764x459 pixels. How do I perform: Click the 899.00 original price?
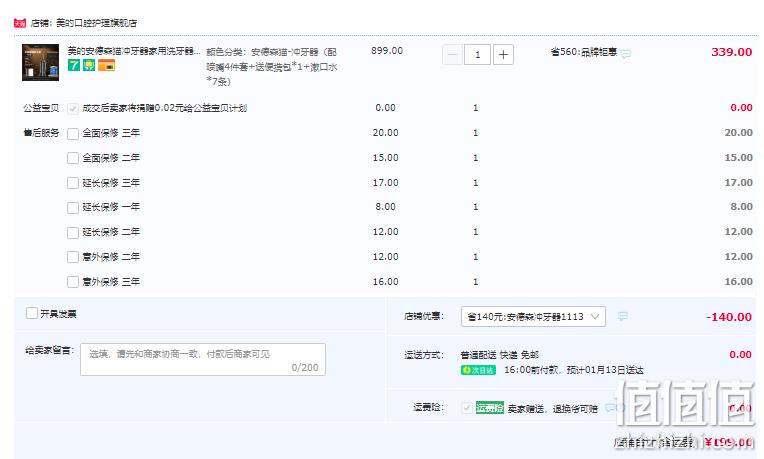tap(387, 51)
